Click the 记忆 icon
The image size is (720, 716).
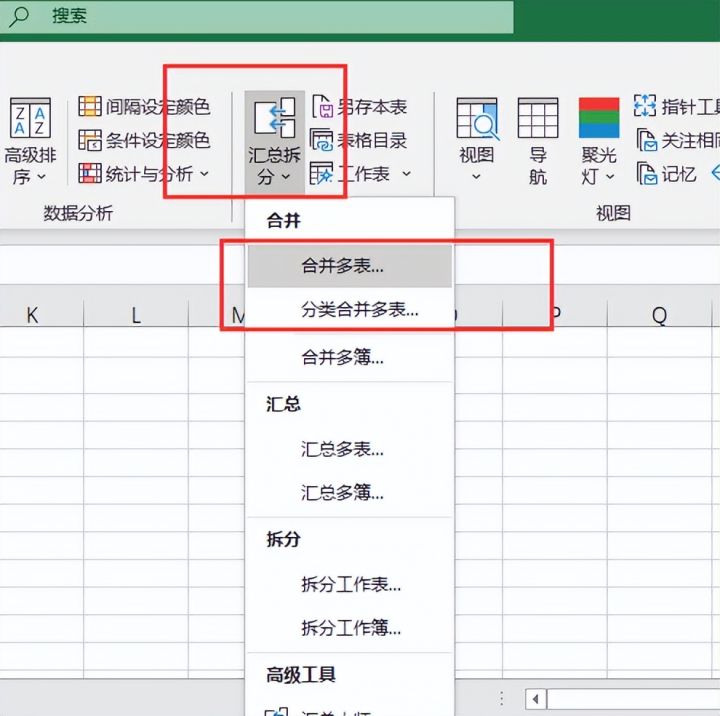coord(647,174)
